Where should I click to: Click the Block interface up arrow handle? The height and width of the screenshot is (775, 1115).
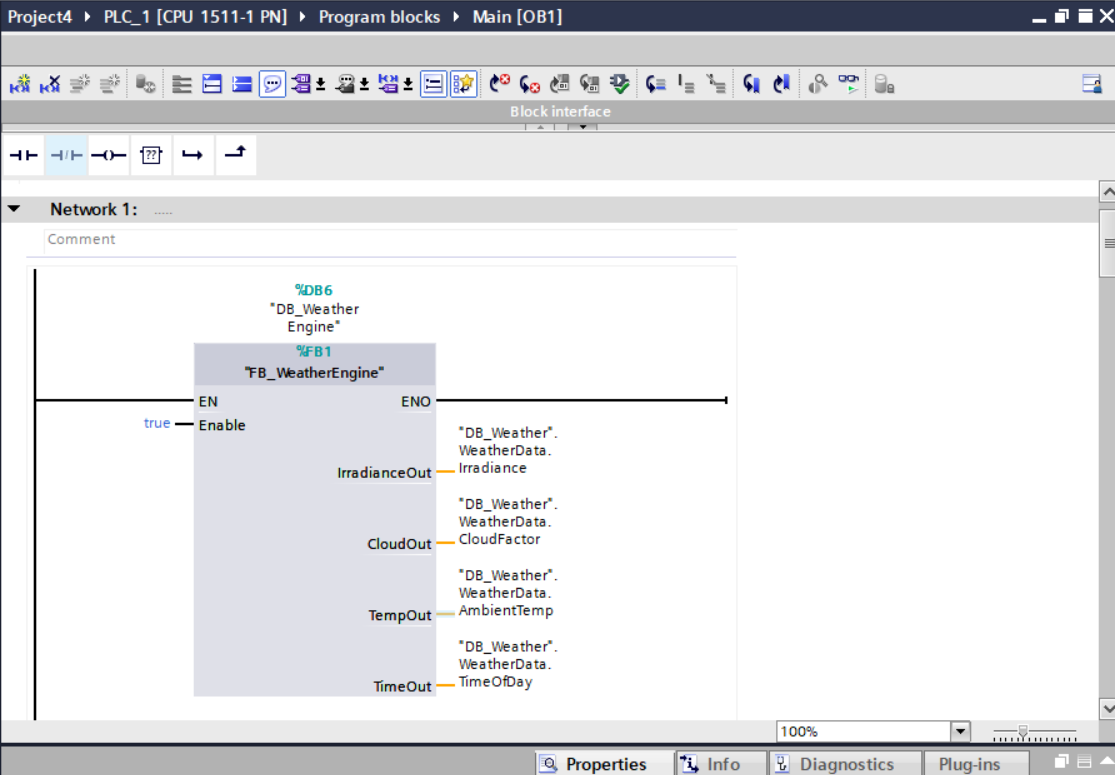[540, 127]
